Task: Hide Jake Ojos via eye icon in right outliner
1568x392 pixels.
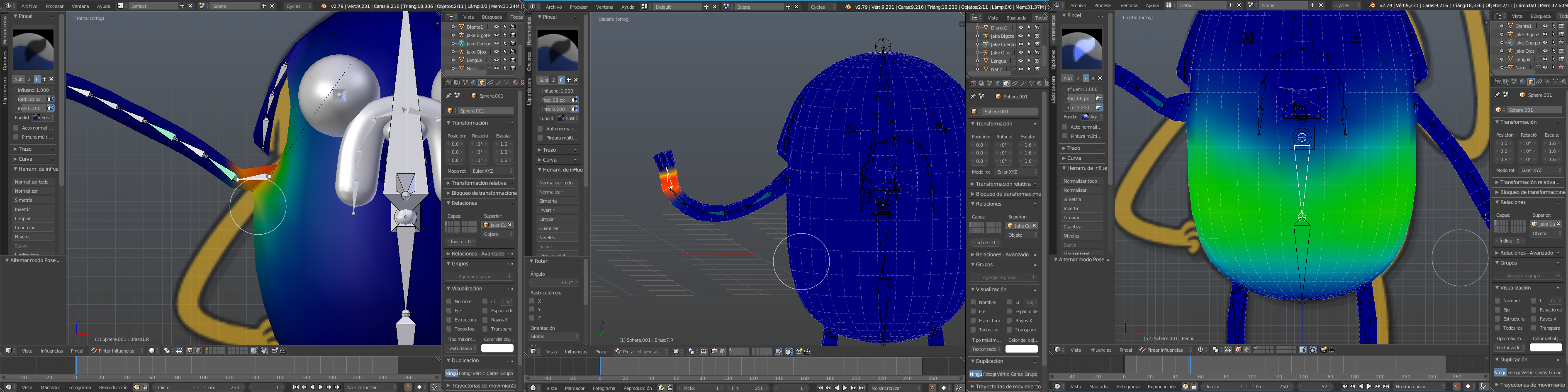Action: (1545, 51)
